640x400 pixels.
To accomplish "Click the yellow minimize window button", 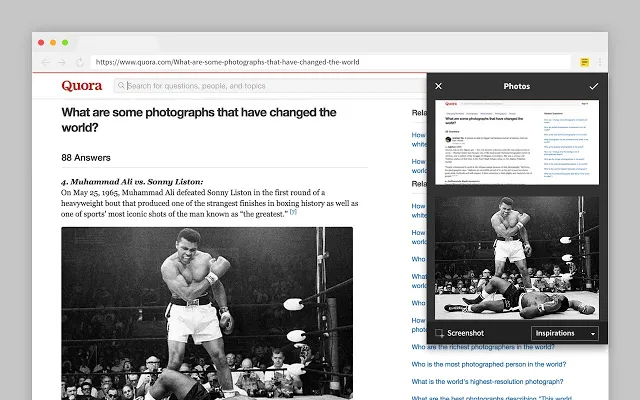I will (x=53, y=42).
